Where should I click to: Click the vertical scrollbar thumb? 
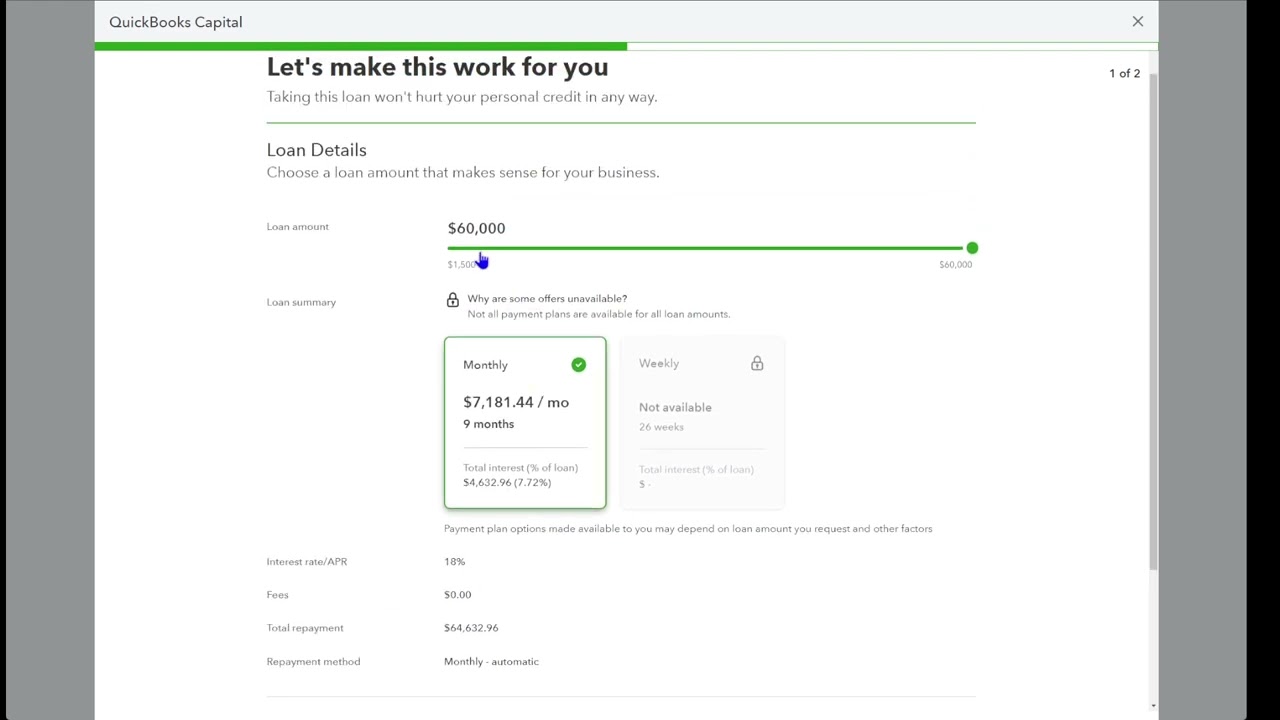1152,320
